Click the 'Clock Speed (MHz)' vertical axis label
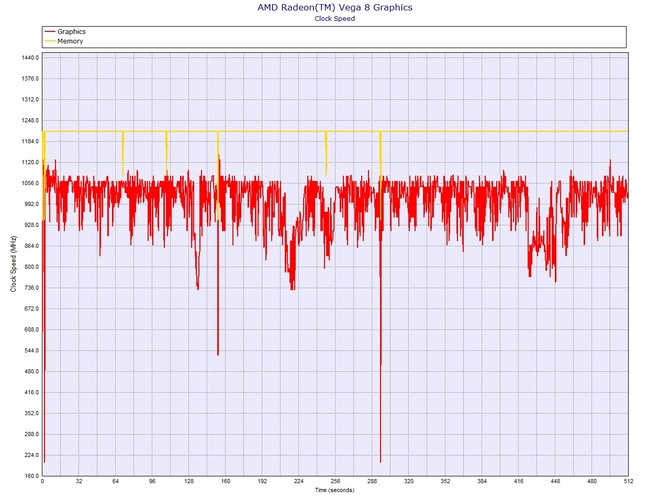This screenshot has height=502, width=670. (x=13, y=264)
